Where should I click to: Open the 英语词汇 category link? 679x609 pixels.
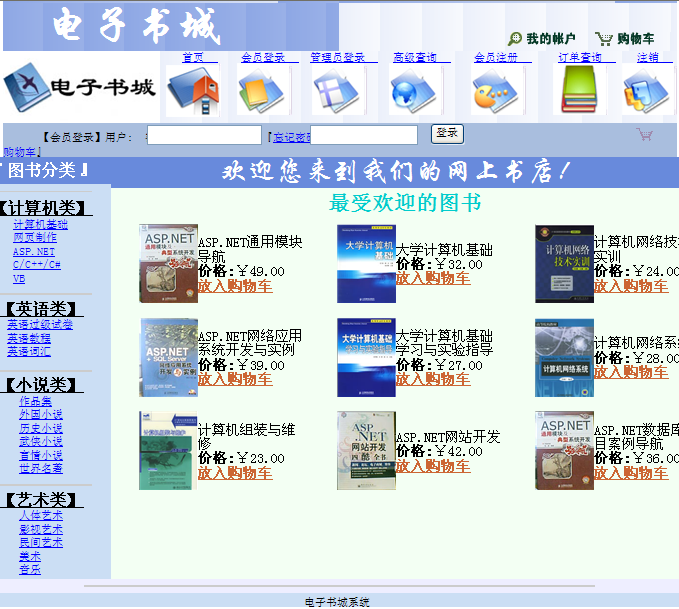click(x=29, y=351)
